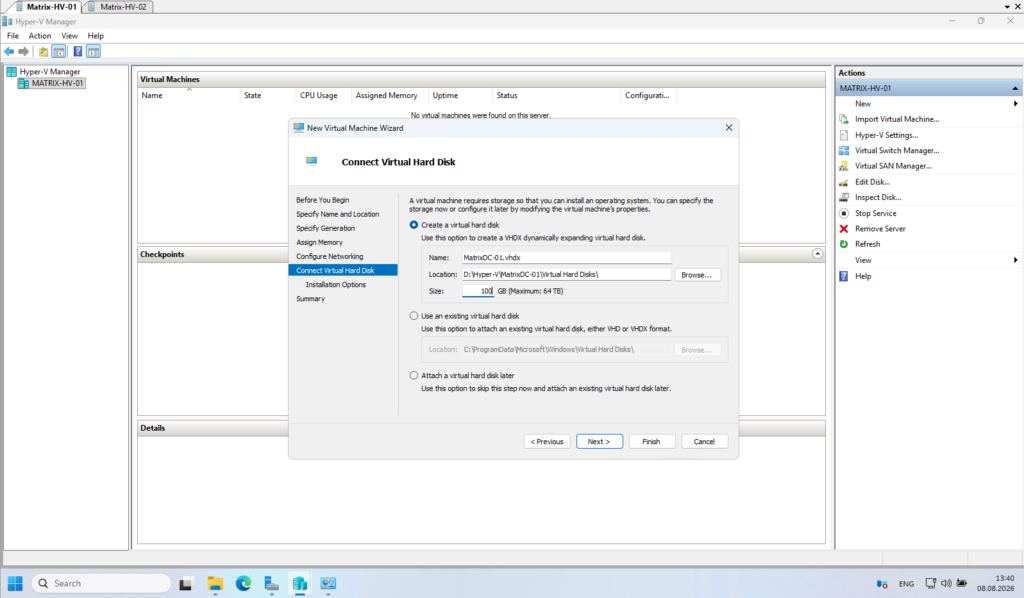The height and width of the screenshot is (598, 1024).
Task: Go to Specify Name and Location wizard step
Action: click(338, 214)
